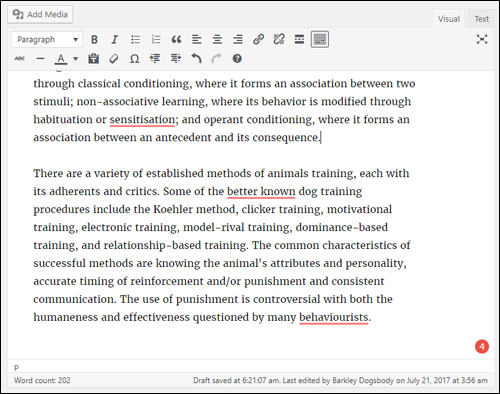This screenshot has width=500, height=394.
Task: Redo the last undone edit
Action: pos(217,59)
